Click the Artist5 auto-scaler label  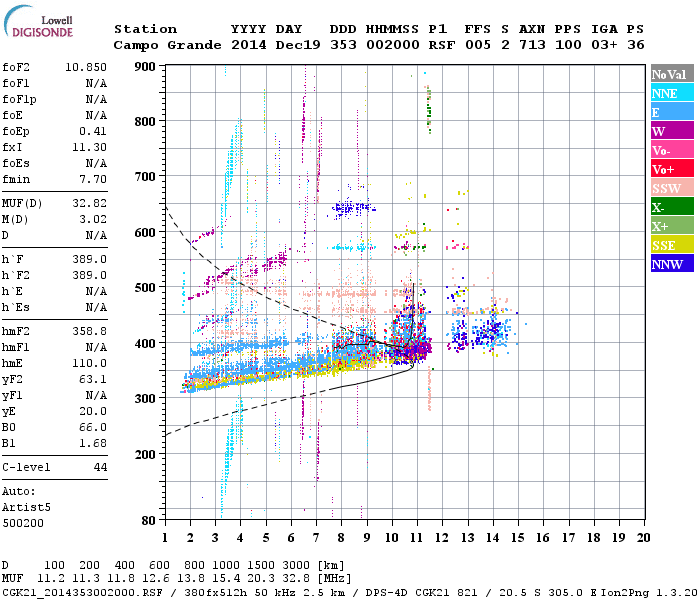[26, 508]
